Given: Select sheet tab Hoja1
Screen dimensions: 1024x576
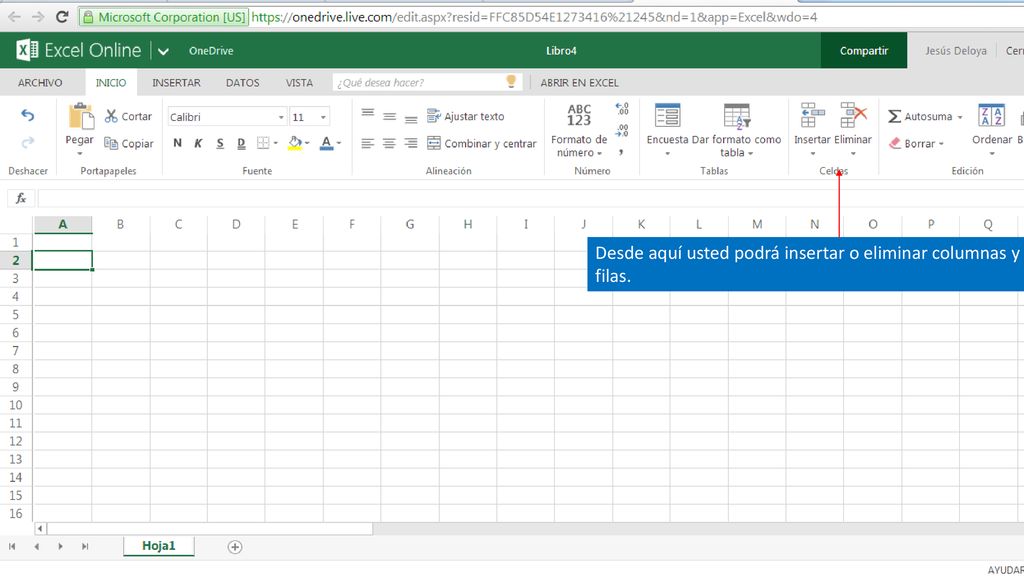Looking at the screenshot, I should click(x=159, y=546).
